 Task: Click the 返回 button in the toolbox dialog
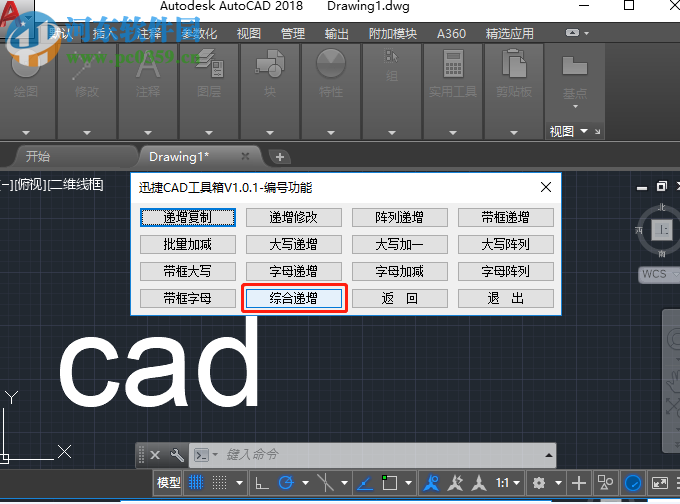pos(399,298)
